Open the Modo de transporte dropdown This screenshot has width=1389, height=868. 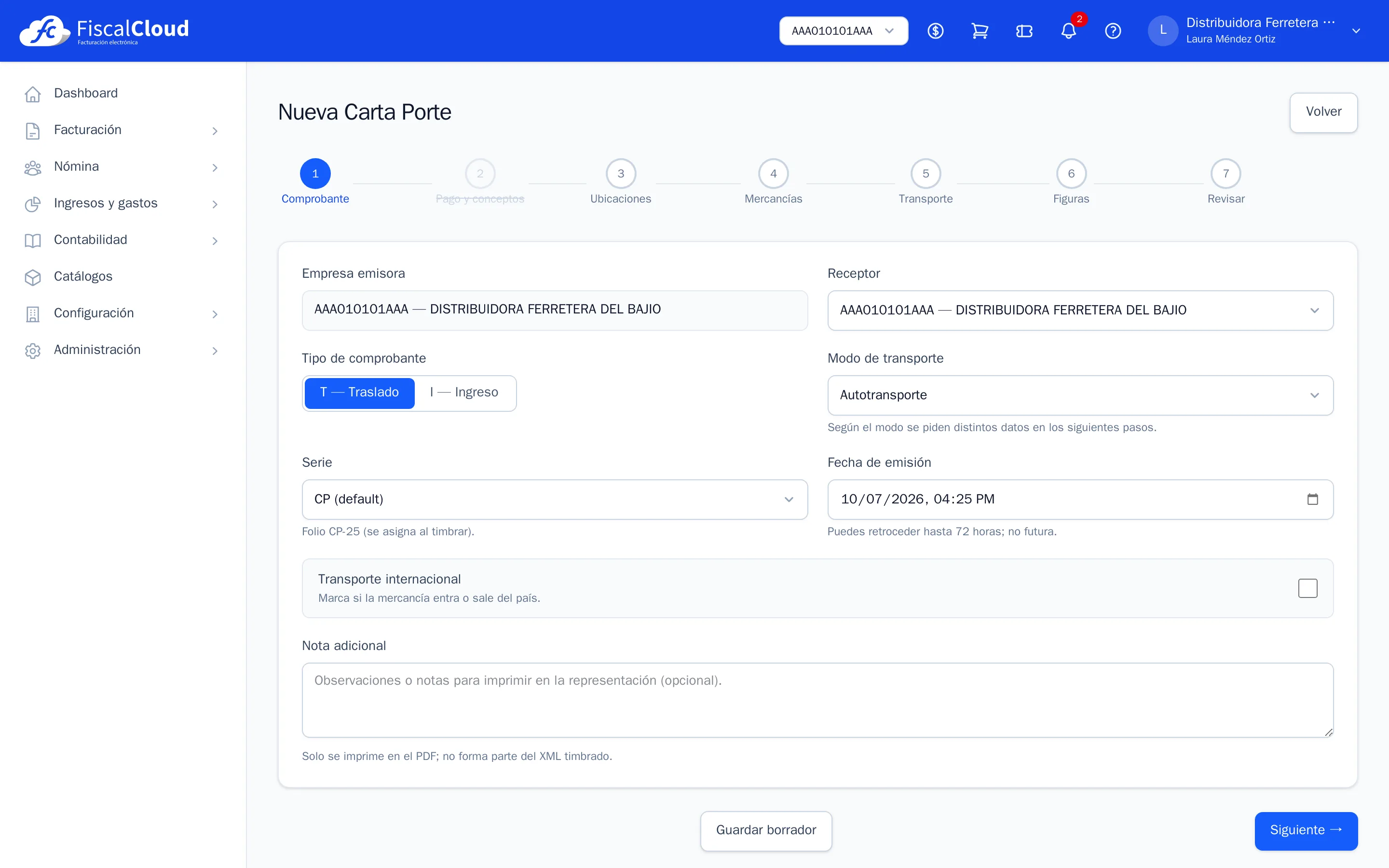(1080, 395)
